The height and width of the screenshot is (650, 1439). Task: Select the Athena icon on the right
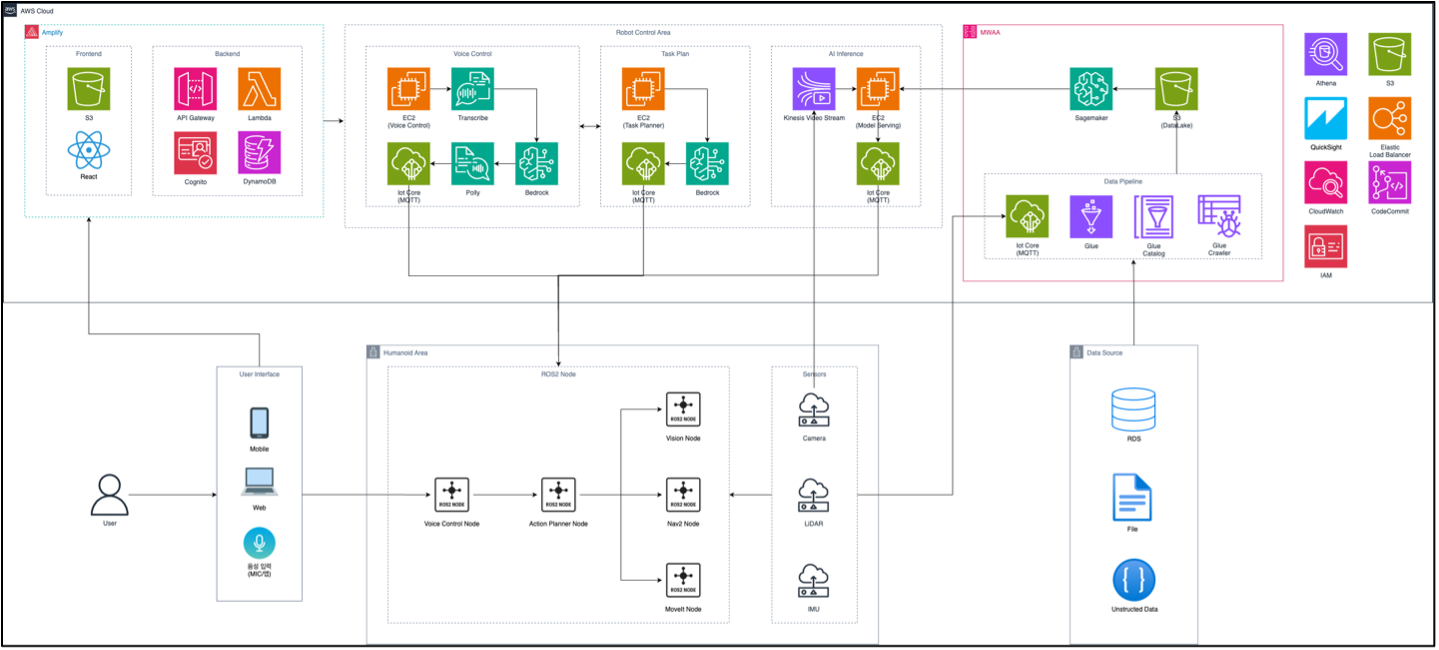click(x=1324, y=55)
